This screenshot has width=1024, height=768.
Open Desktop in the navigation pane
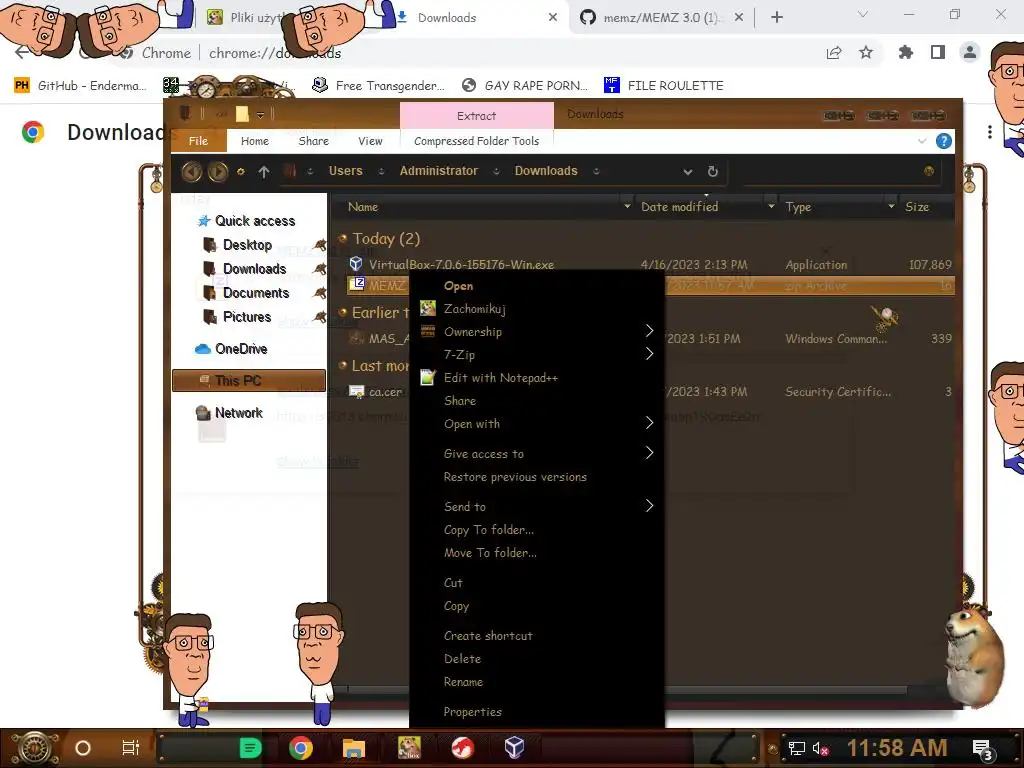pos(248,245)
